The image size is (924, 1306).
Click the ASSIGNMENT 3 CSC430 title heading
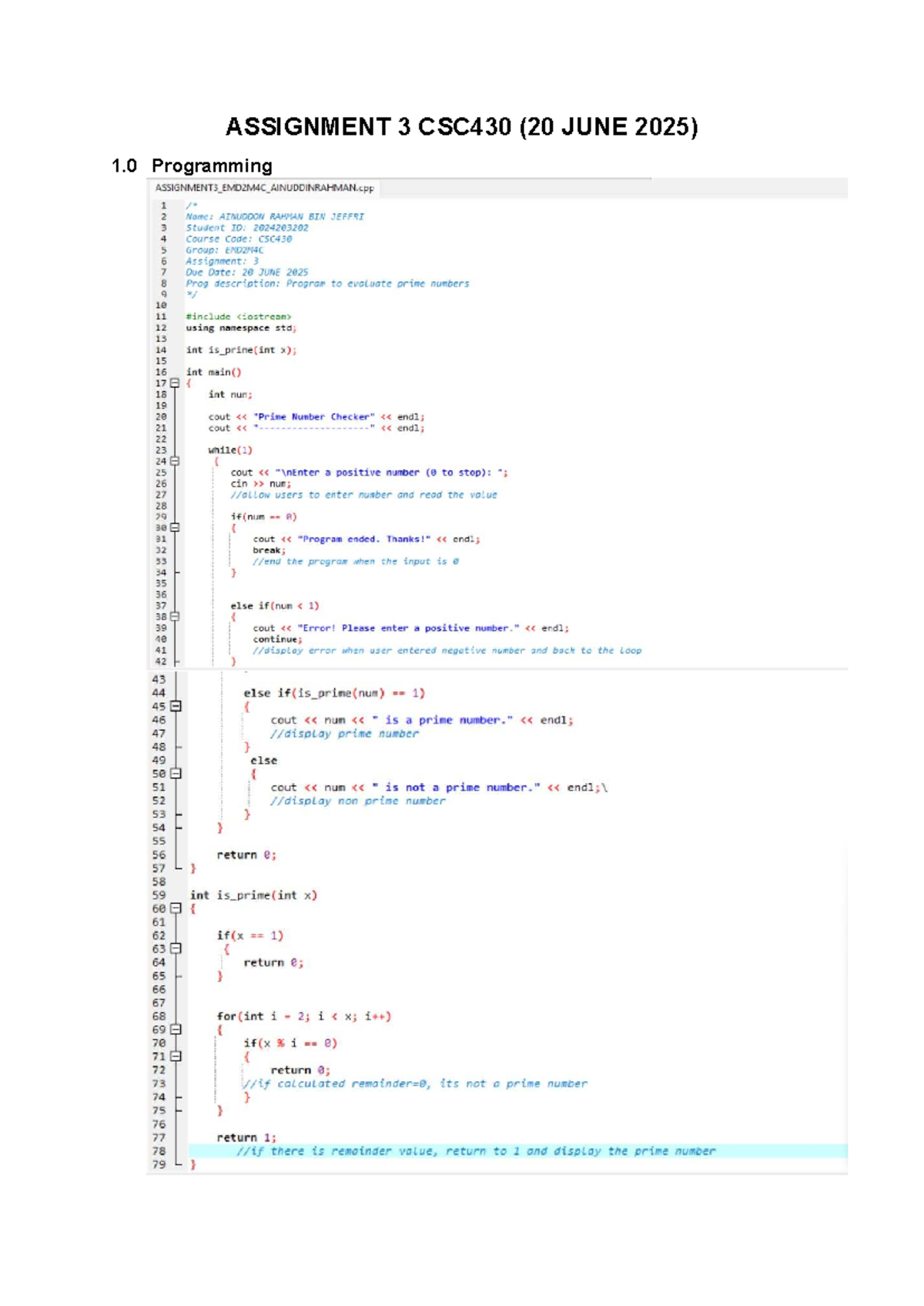pos(462,127)
